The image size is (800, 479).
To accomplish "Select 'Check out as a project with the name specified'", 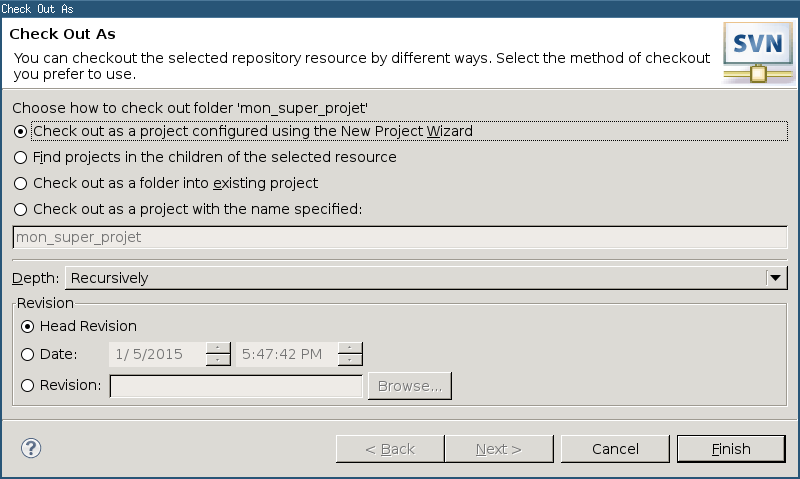I will click(x=20, y=210).
